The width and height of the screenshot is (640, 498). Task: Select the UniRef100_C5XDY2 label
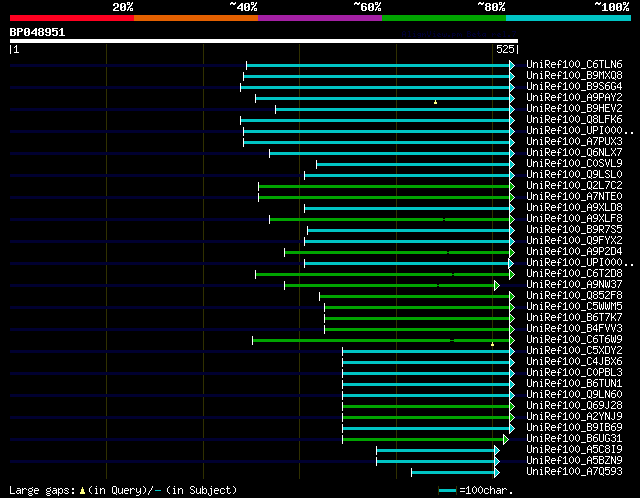pyautogui.click(x=574, y=351)
